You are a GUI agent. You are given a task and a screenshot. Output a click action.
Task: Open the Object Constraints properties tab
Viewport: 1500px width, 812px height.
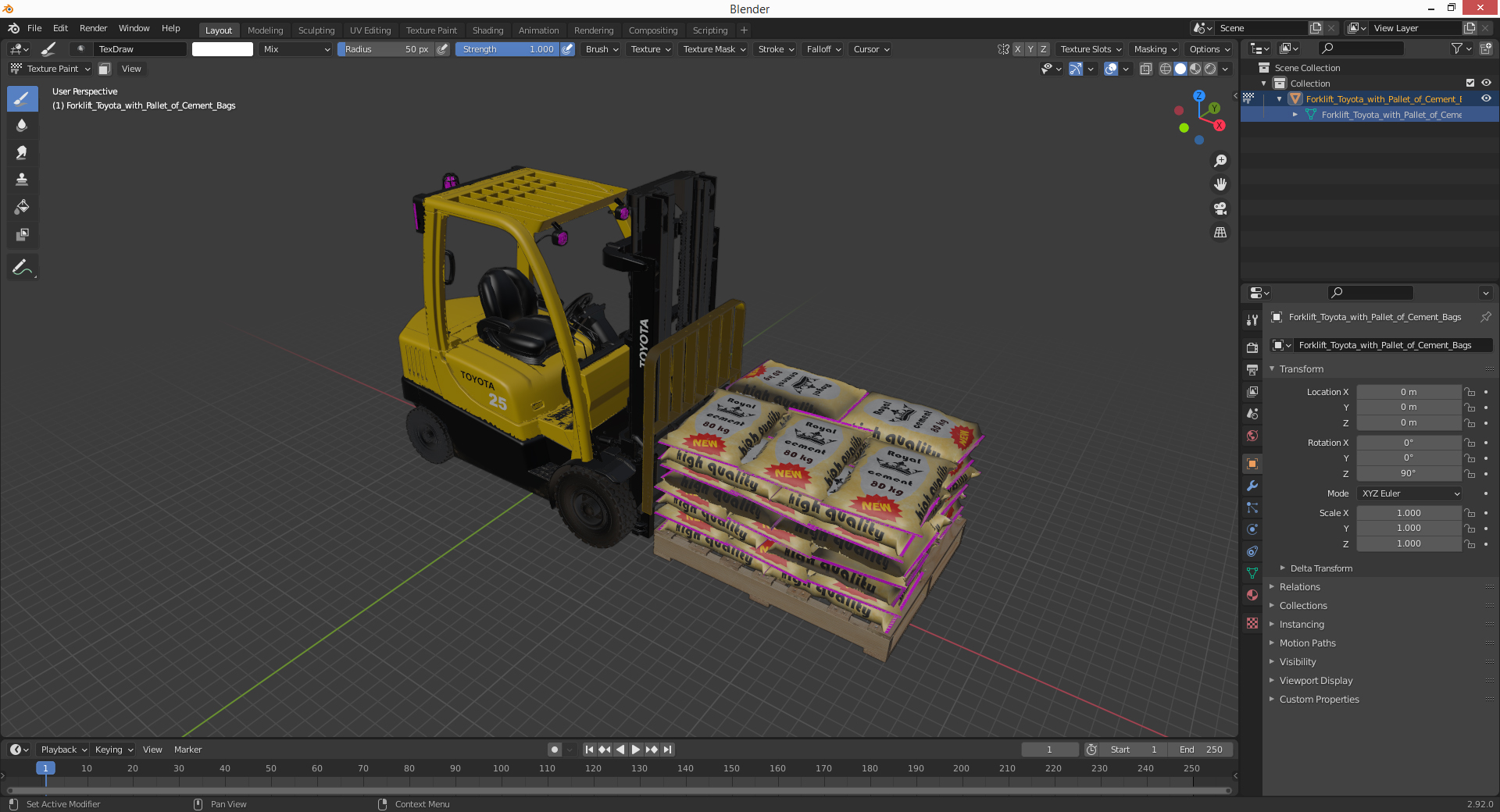pyautogui.click(x=1252, y=551)
